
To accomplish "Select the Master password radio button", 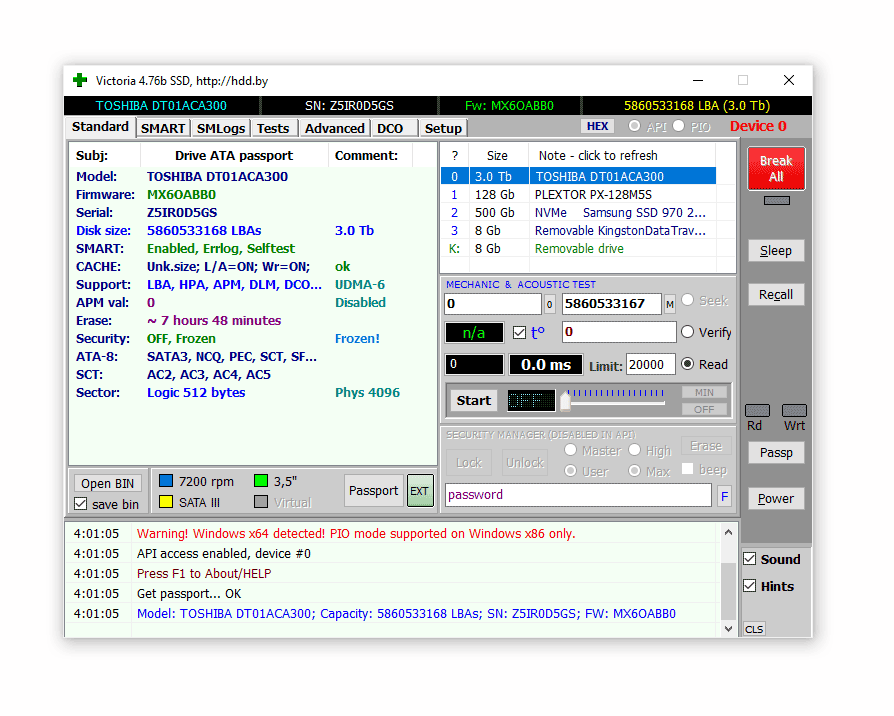I will (x=570, y=450).
